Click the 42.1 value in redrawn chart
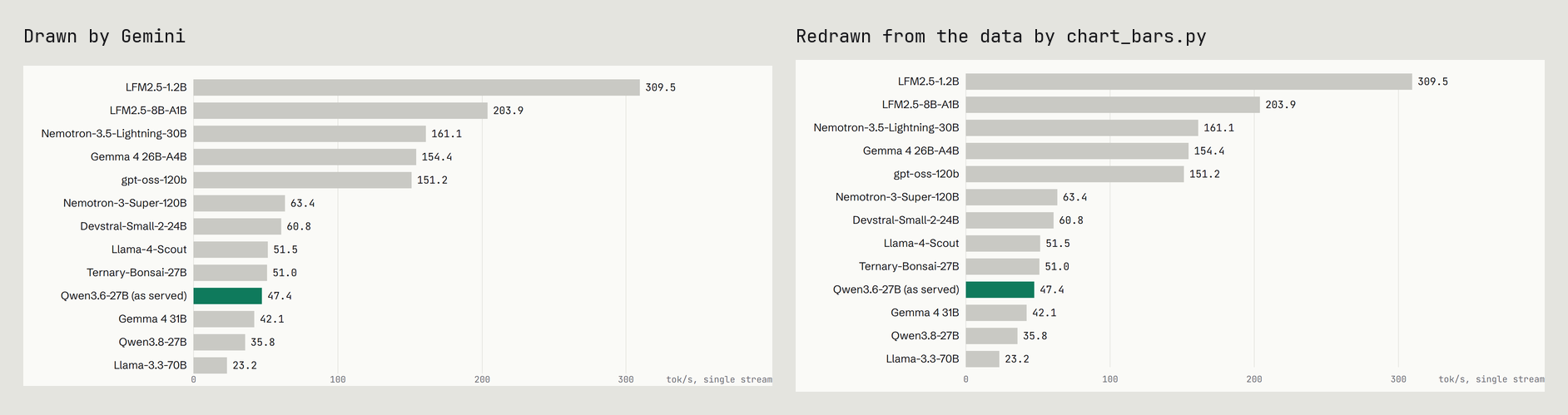The height and width of the screenshot is (415, 1568). pos(1044,314)
